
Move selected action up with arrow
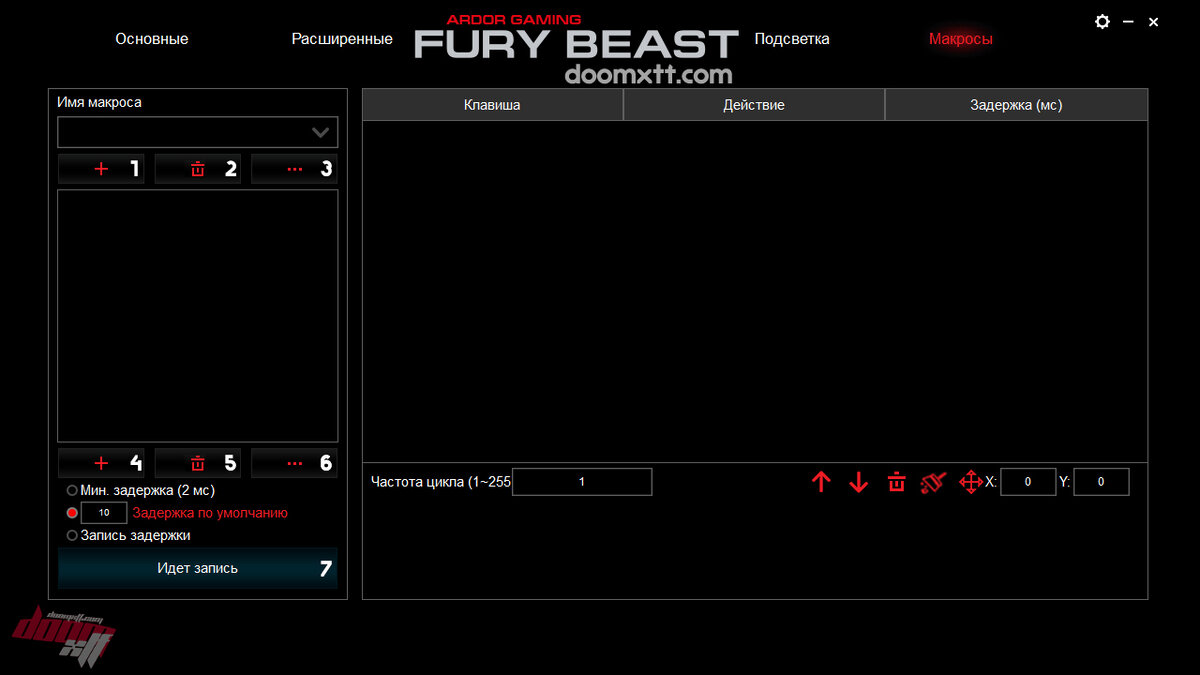tap(821, 482)
